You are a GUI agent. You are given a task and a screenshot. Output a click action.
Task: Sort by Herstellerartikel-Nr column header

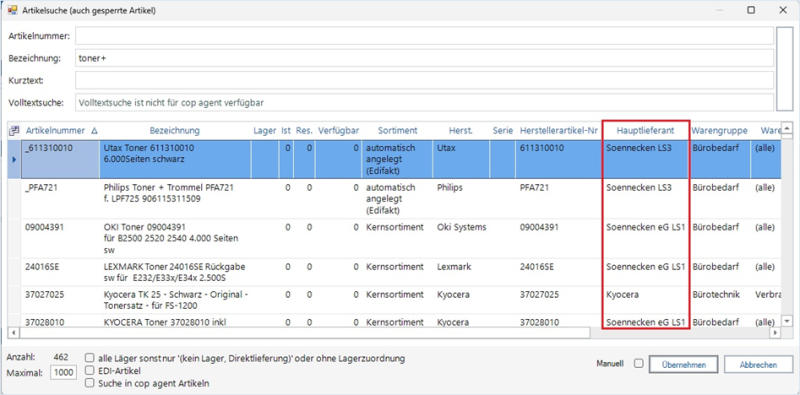[x=559, y=131]
